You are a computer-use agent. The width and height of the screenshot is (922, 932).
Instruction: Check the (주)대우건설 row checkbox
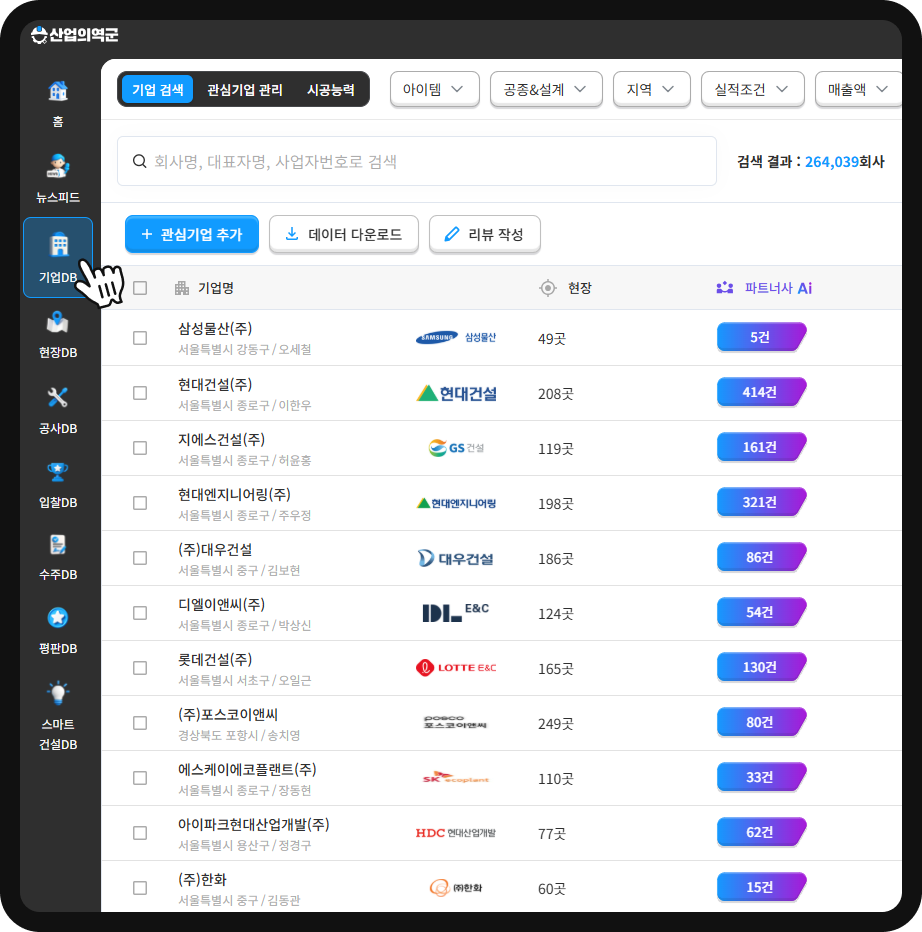140,558
